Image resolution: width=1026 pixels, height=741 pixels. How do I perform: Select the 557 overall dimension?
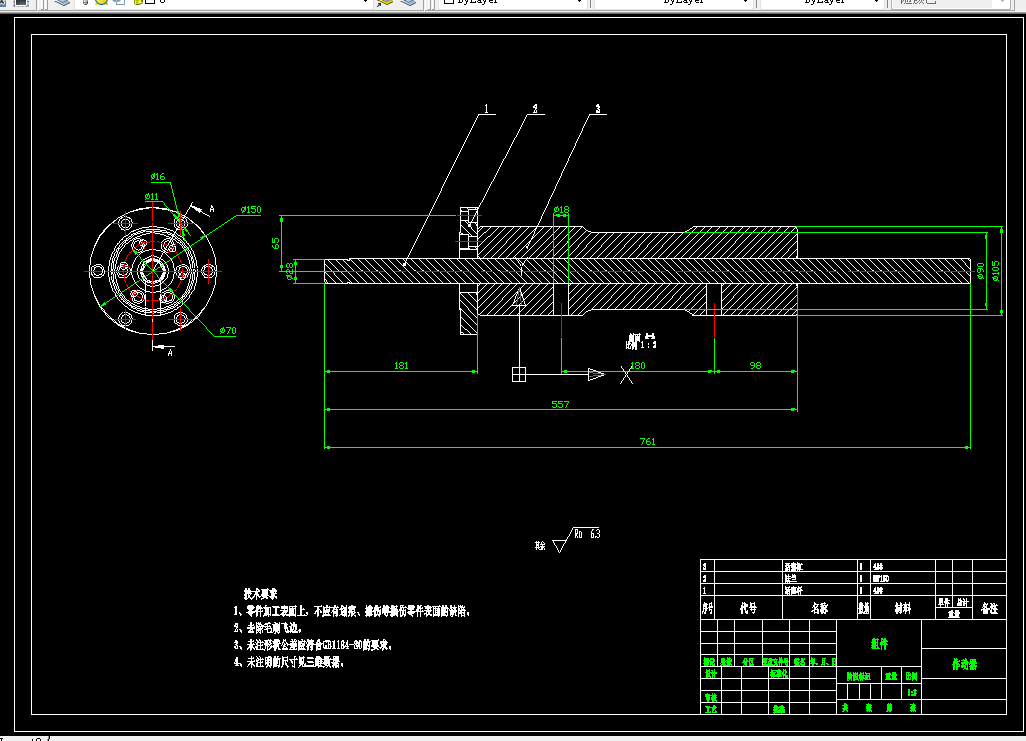(560, 404)
